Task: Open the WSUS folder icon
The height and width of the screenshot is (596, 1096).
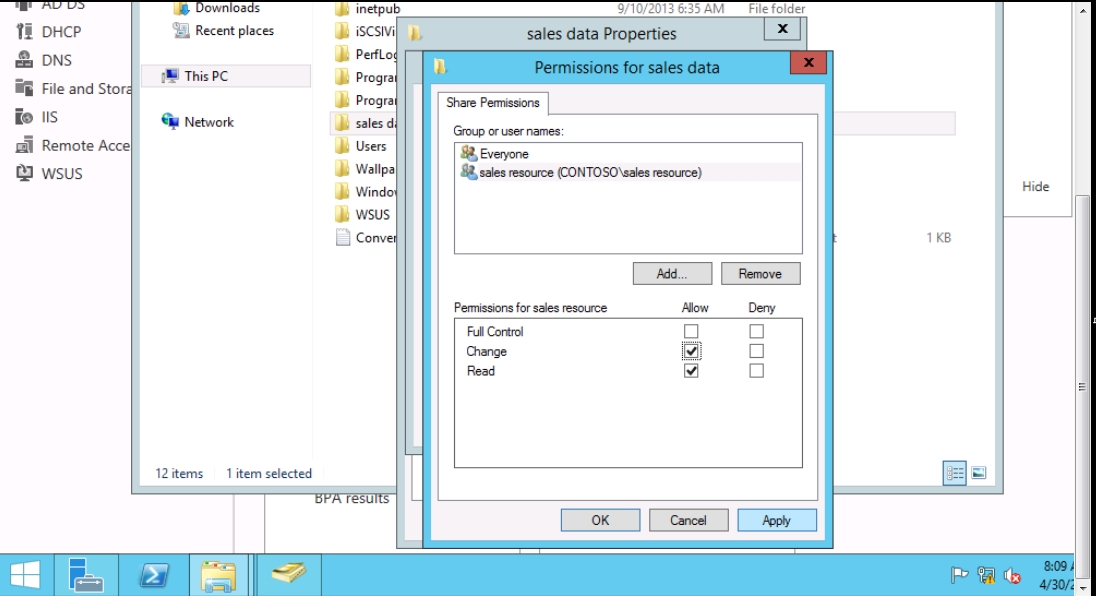Action: pos(342,214)
